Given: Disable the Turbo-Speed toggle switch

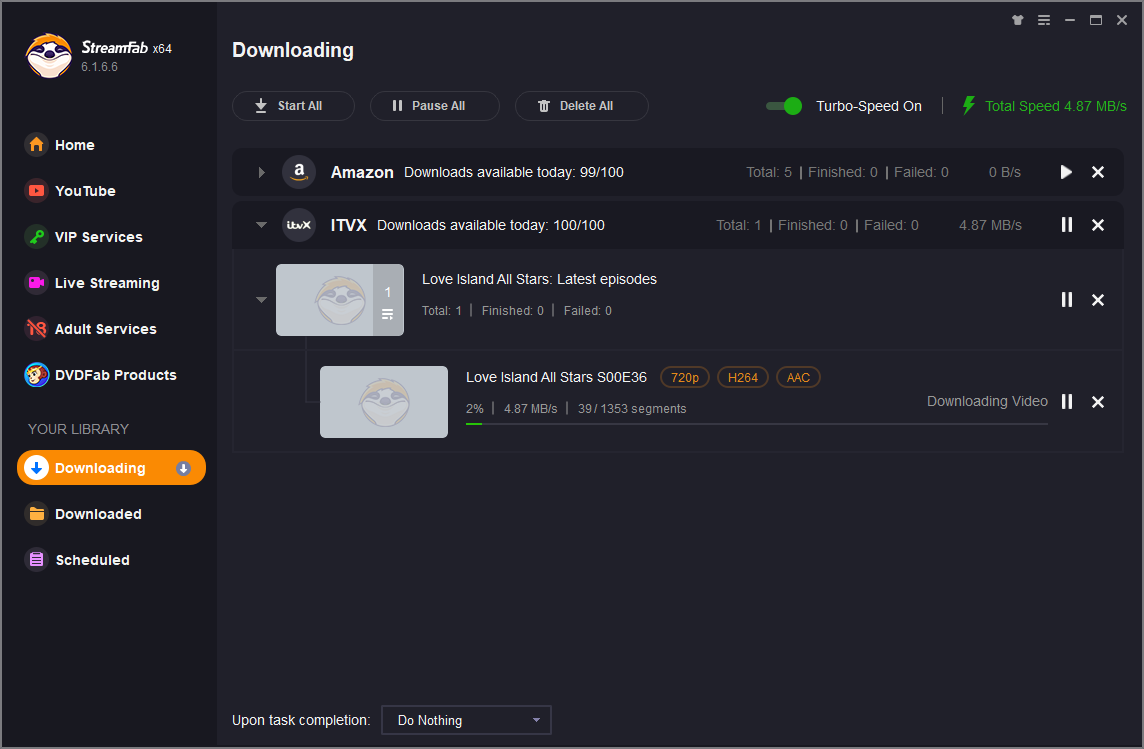Looking at the screenshot, I should [x=784, y=106].
